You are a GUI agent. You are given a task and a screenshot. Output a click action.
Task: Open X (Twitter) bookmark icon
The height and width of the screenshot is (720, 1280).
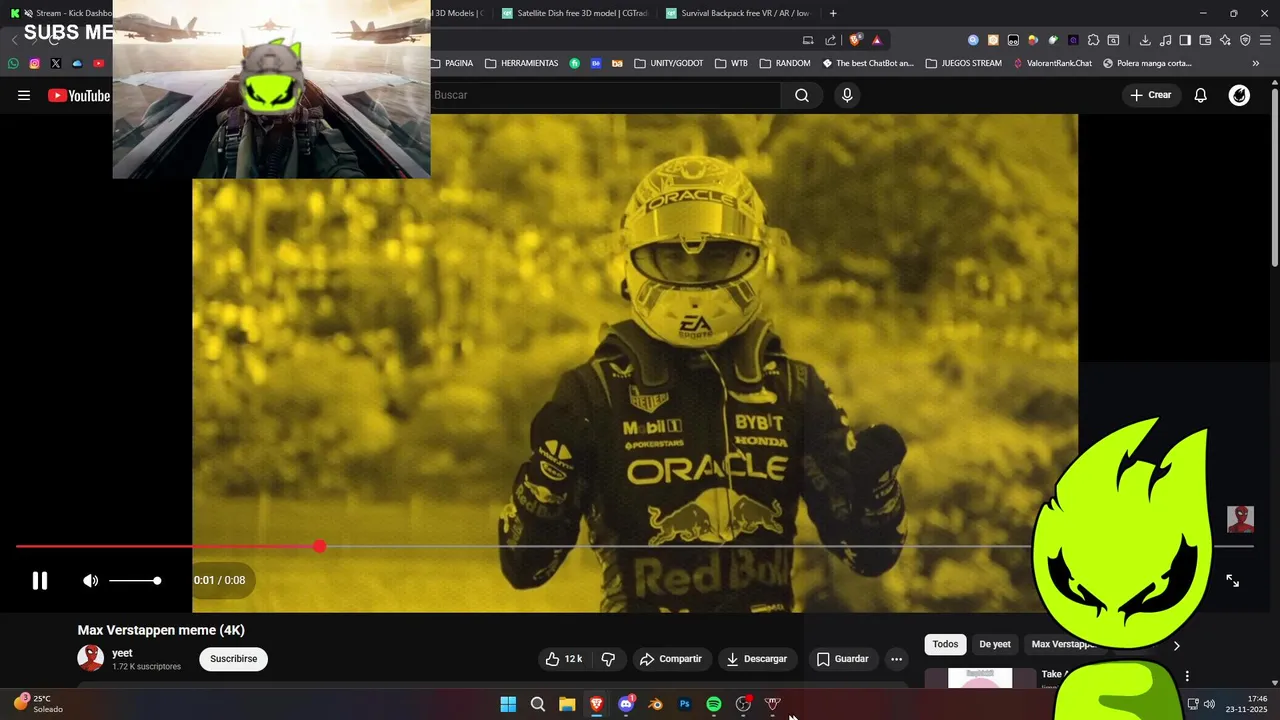click(55, 63)
